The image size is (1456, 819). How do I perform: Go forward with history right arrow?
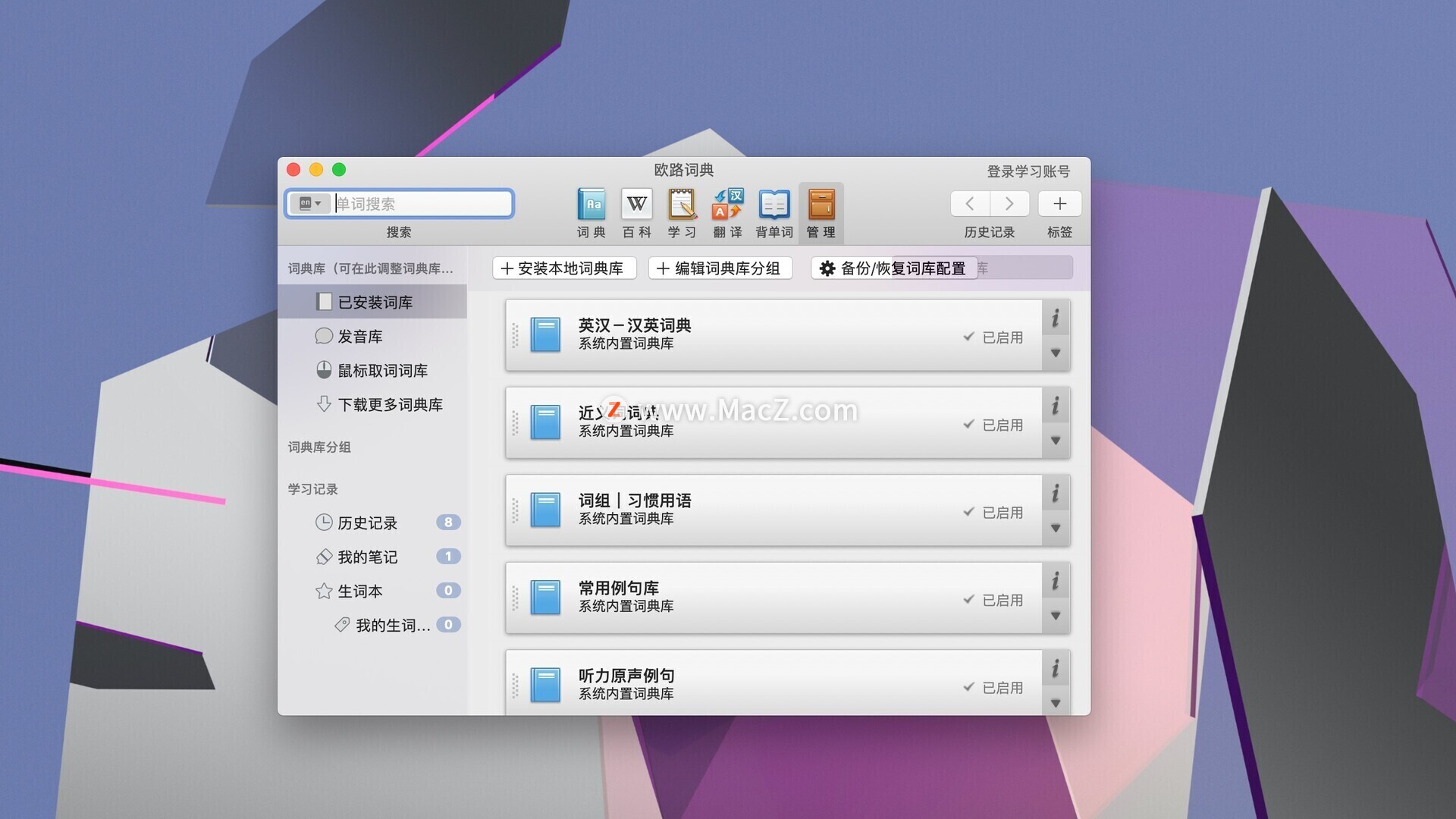(x=1009, y=203)
